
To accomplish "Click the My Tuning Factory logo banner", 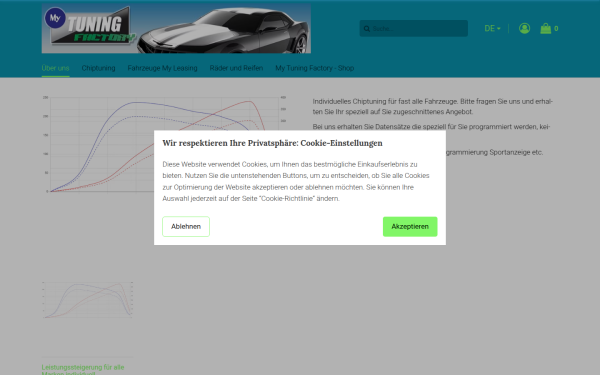I will (x=176, y=29).
